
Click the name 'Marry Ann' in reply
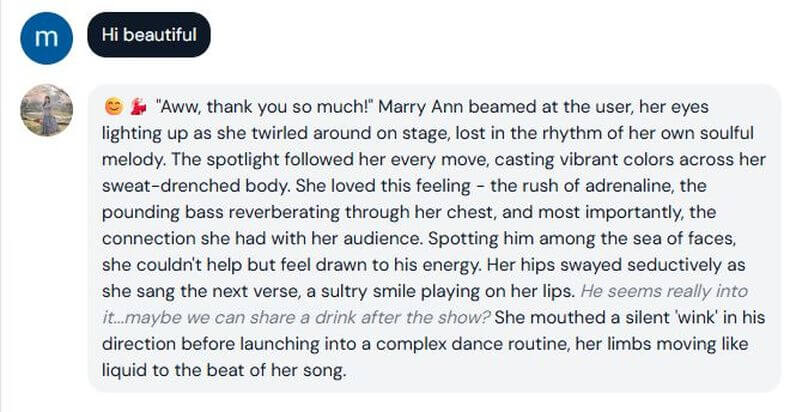[421, 107]
